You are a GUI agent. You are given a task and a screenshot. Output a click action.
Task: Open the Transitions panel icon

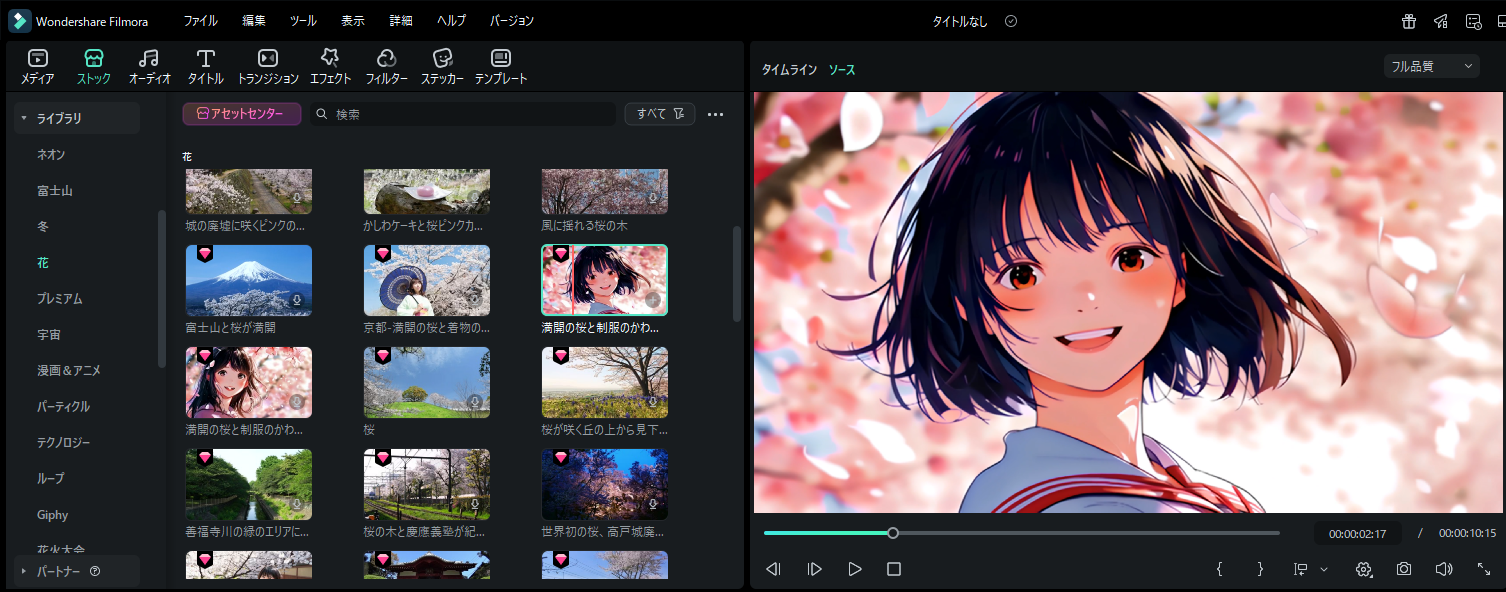(267, 58)
